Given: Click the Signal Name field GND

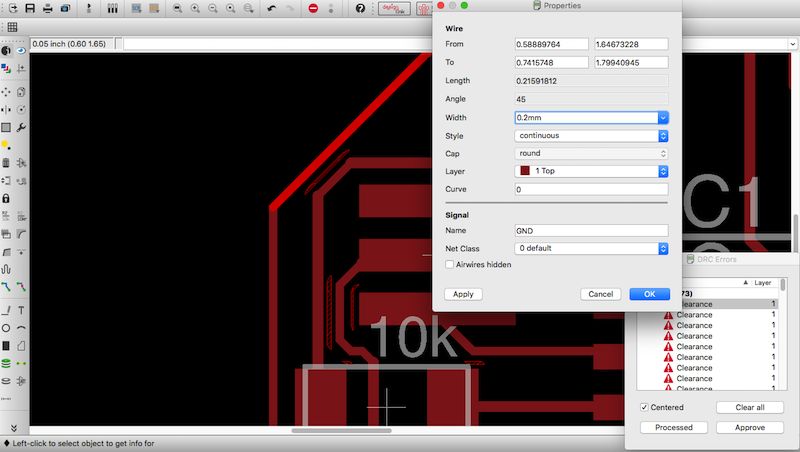Looking at the screenshot, I should (x=591, y=231).
